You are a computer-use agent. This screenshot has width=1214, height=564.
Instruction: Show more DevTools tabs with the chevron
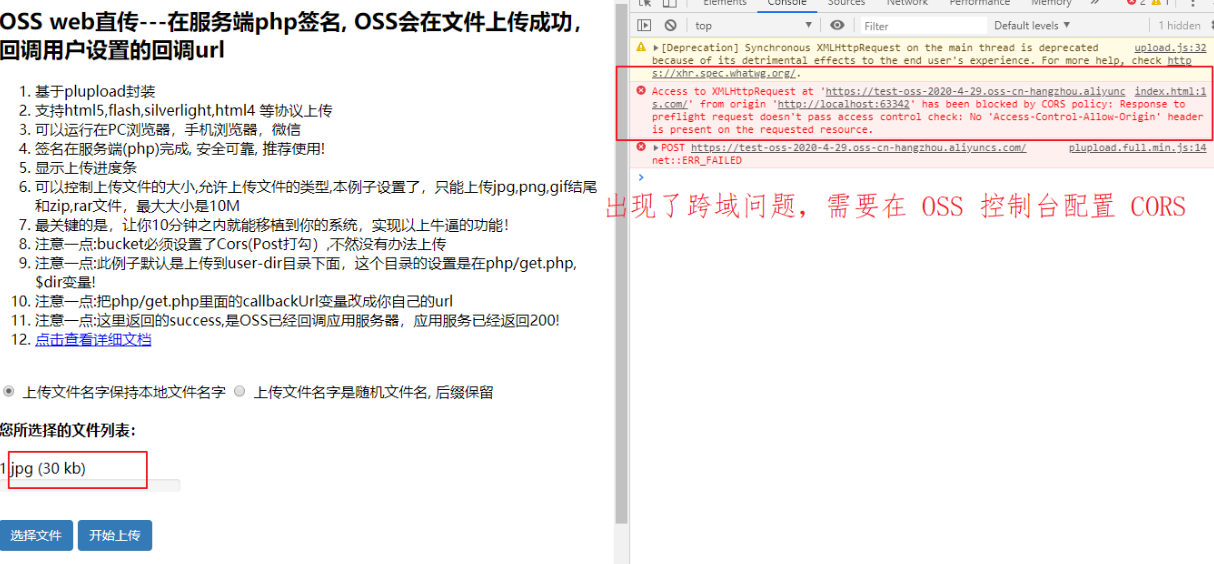pyautogui.click(x=1093, y=3)
